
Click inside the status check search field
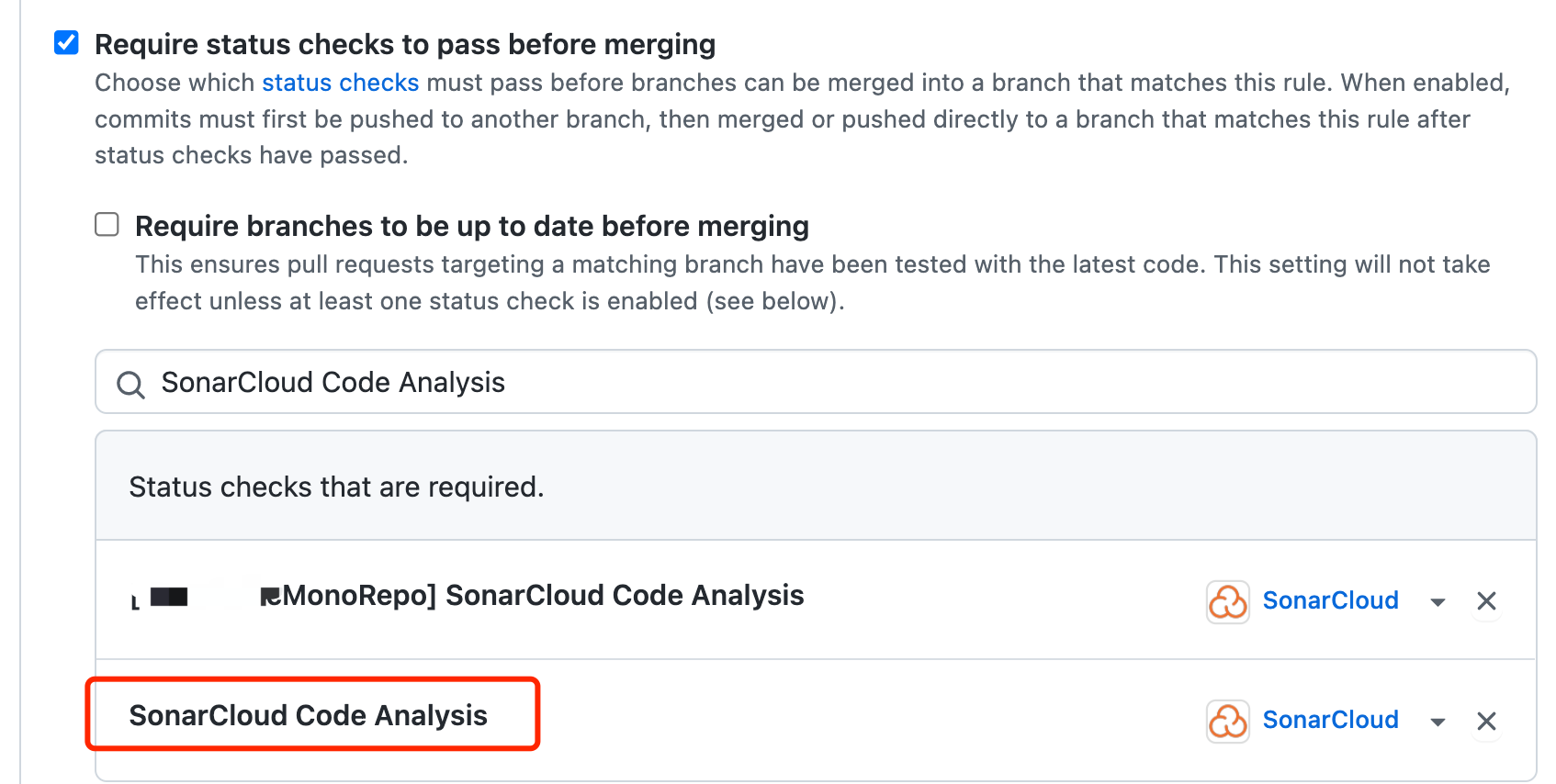(x=551, y=383)
